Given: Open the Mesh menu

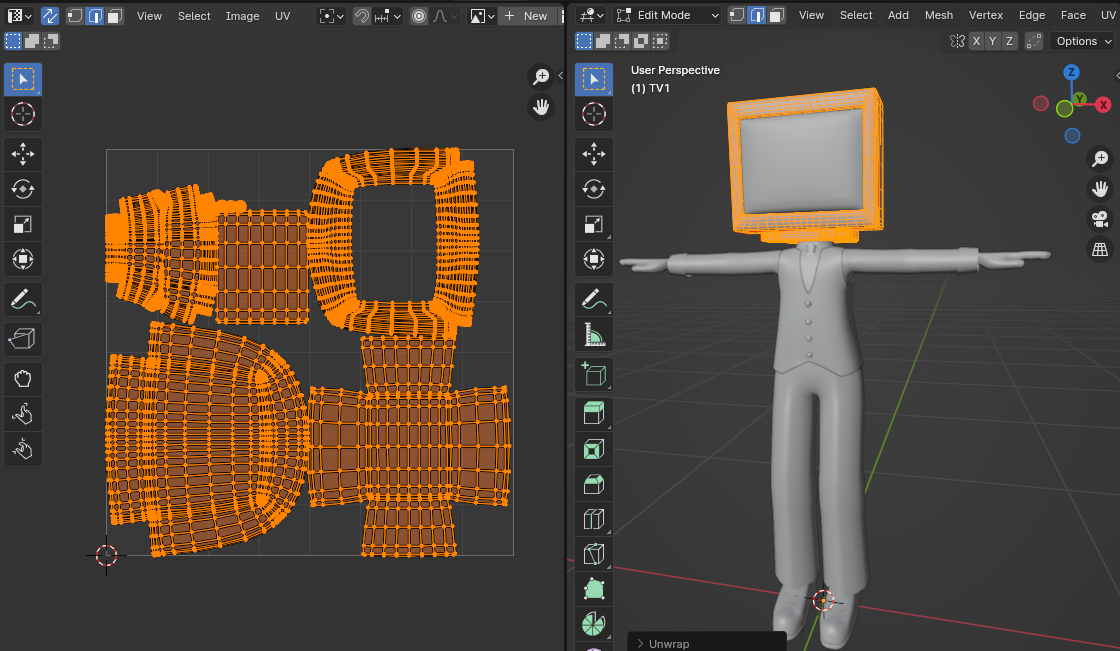Looking at the screenshot, I should (939, 15).
